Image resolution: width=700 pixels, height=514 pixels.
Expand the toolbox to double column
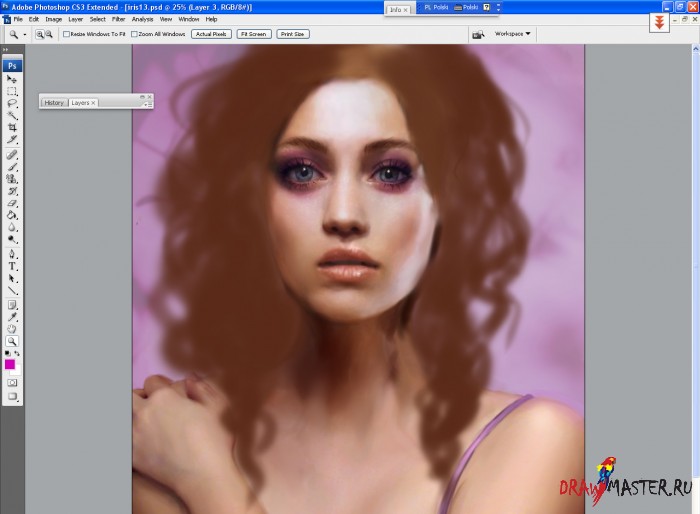point(5,50)
